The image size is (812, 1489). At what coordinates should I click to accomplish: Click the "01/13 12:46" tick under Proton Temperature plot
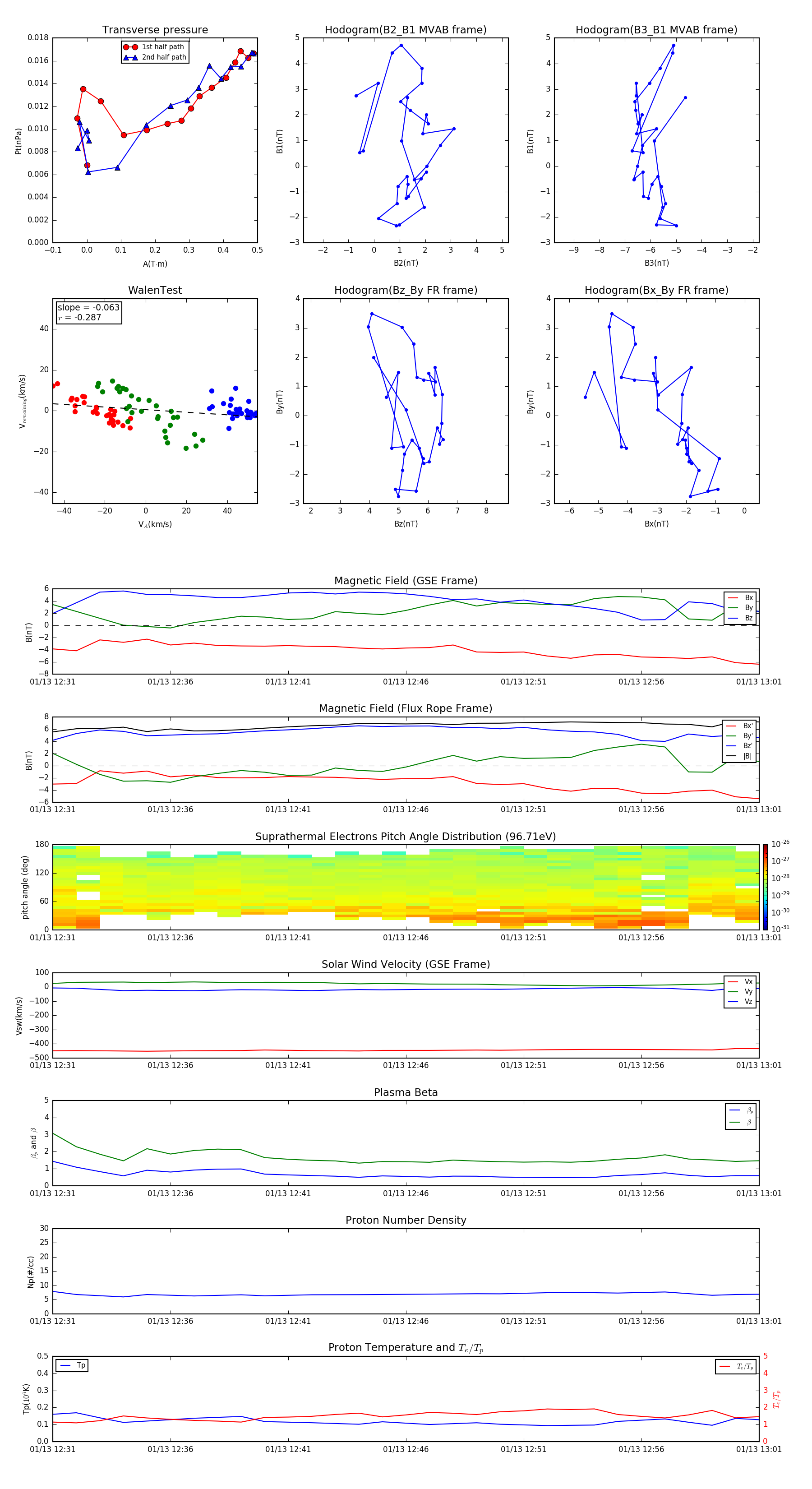(x=406, y=1449)
